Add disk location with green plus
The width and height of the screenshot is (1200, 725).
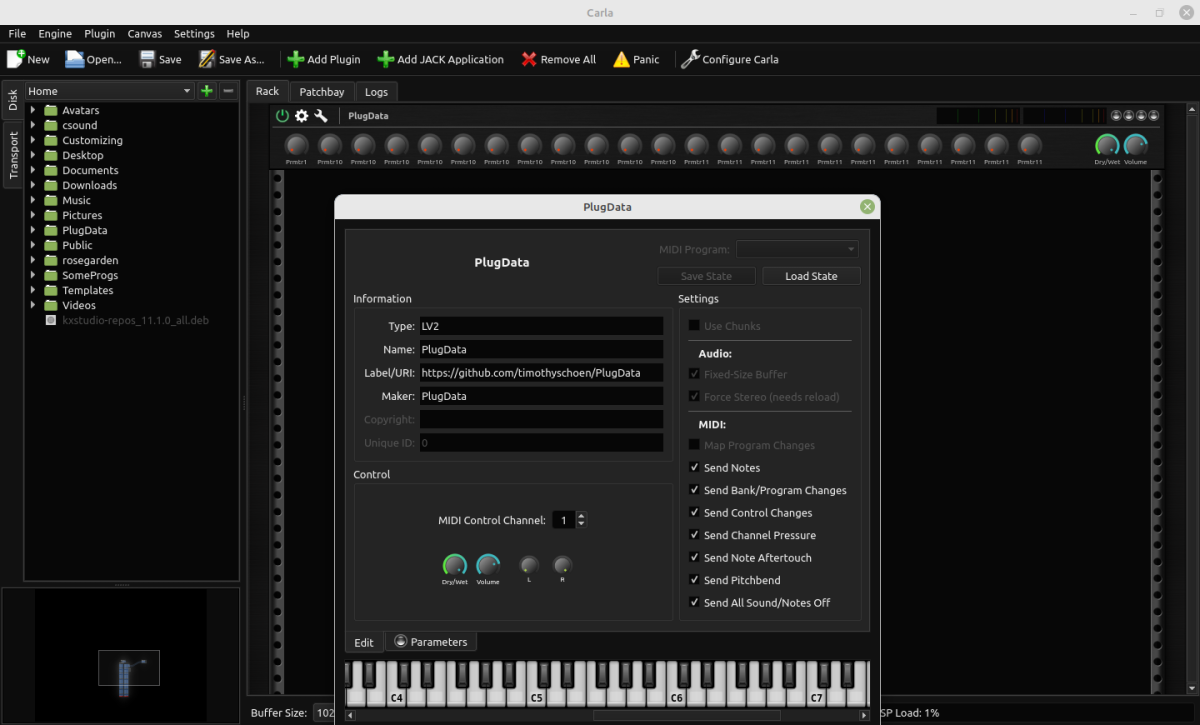point(207,91)
